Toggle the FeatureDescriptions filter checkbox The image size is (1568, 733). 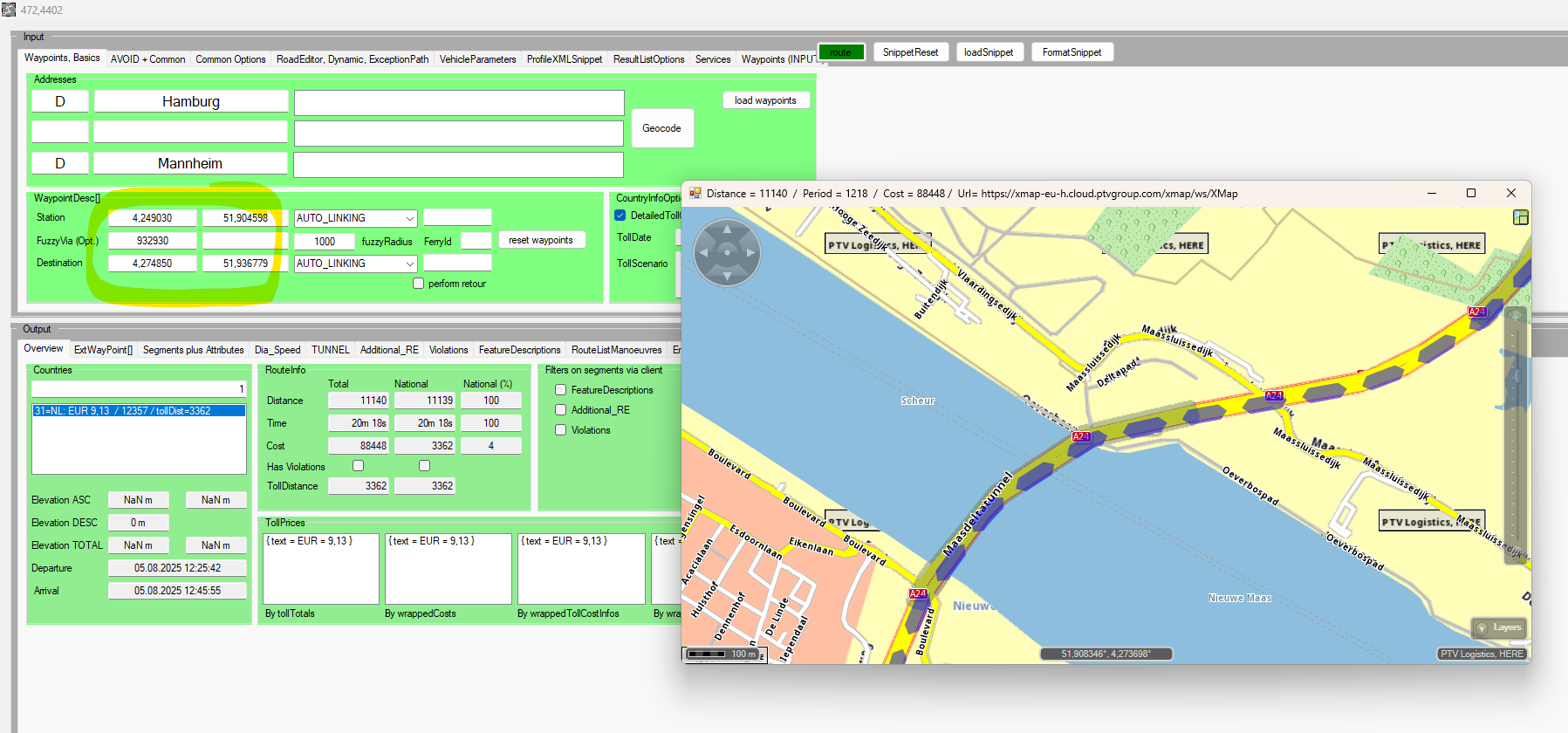(561, 390)
